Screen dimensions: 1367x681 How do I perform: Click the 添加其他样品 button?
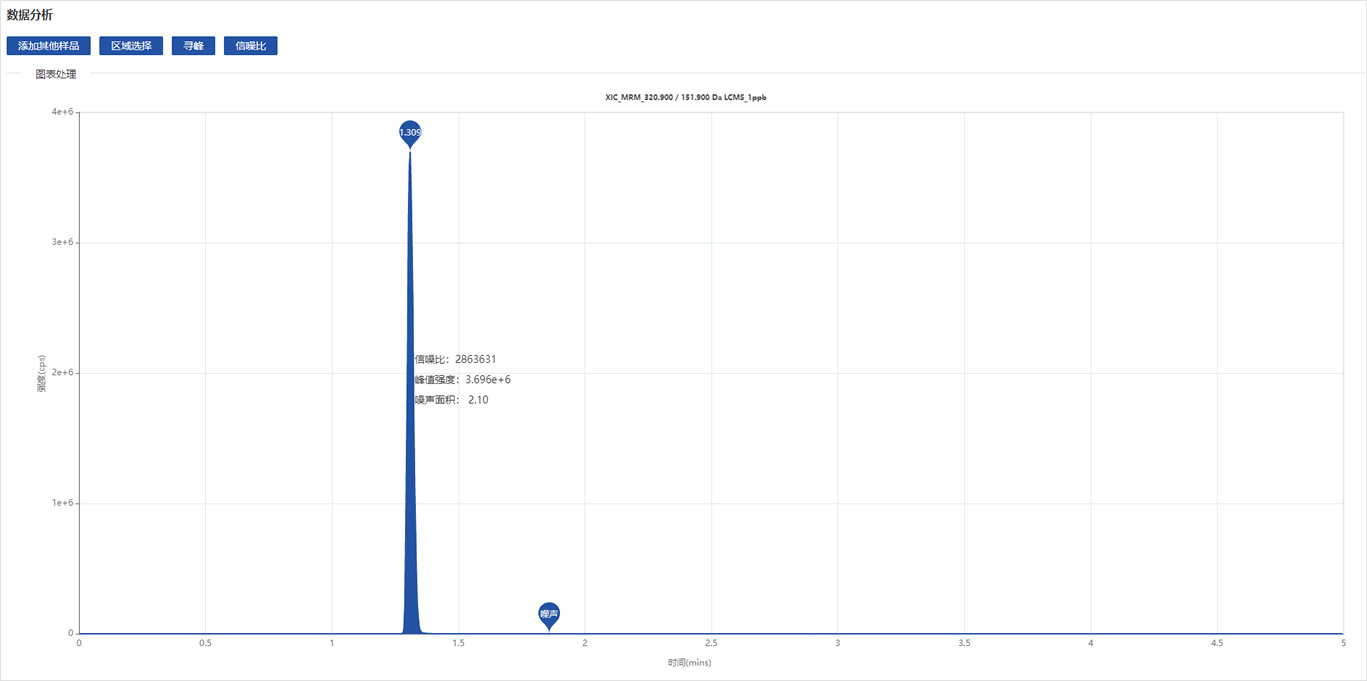coord(49,46)
